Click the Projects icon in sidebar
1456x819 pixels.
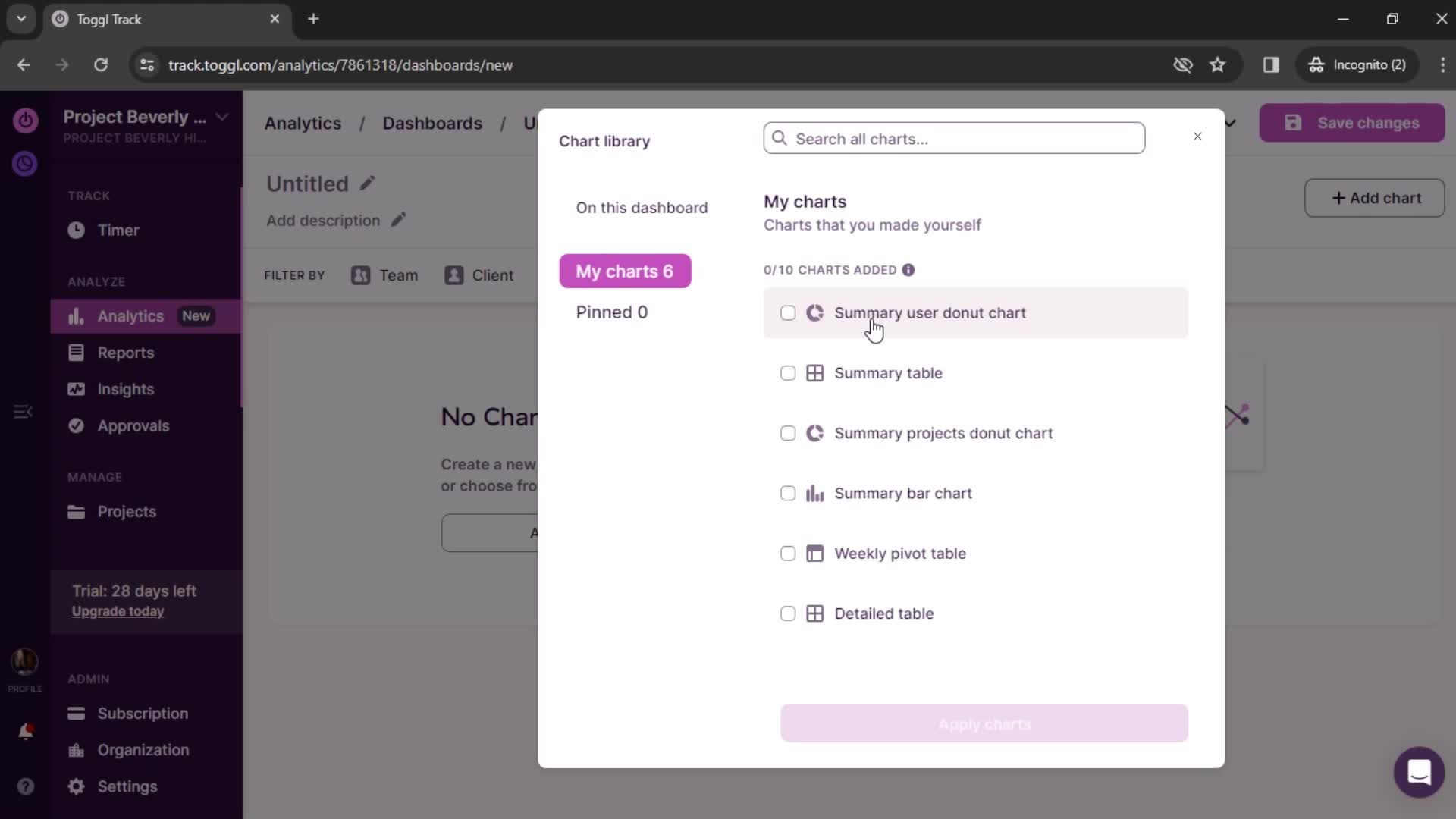tap(76, 511)
